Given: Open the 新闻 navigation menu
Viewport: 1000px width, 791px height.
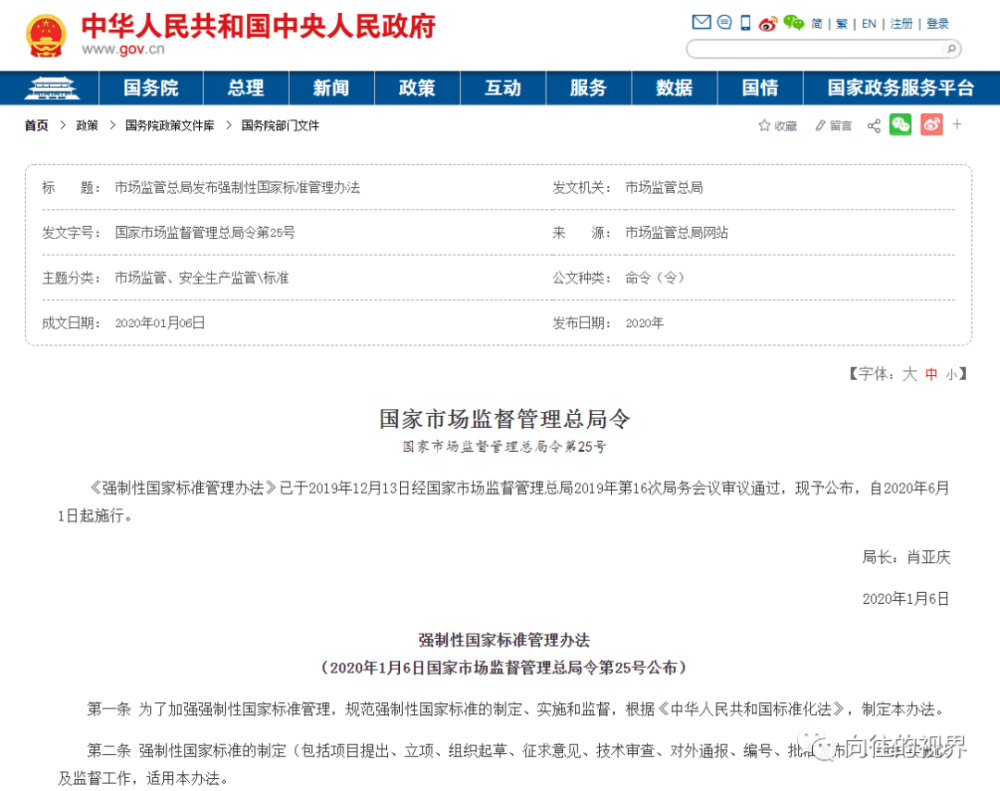Looking at the screenshot, I should 330,88.
